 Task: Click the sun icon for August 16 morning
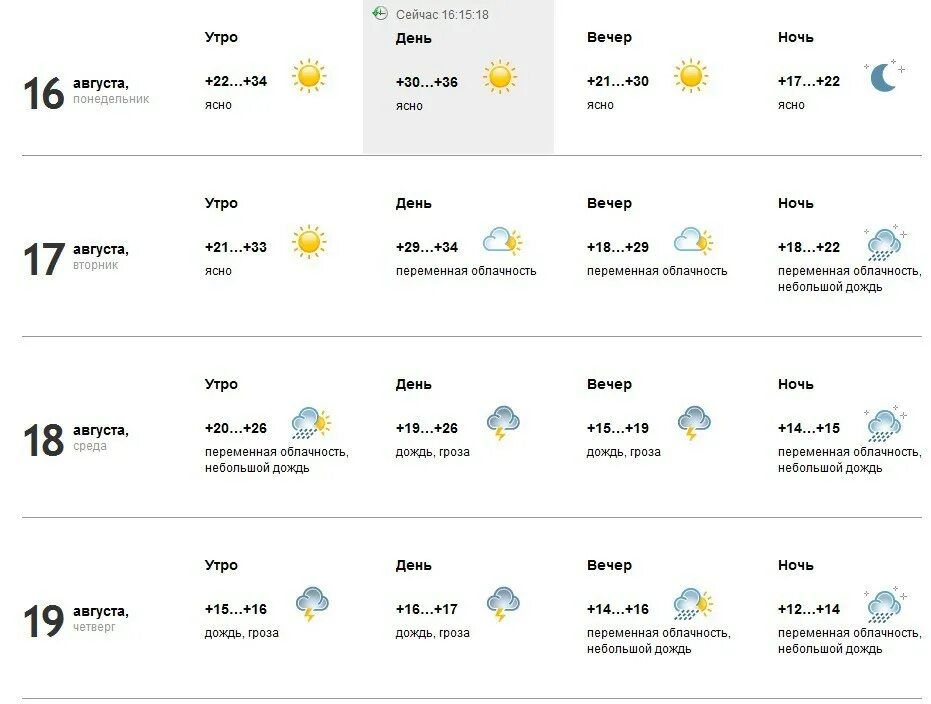pyautogui.click(x=309, y=76)
